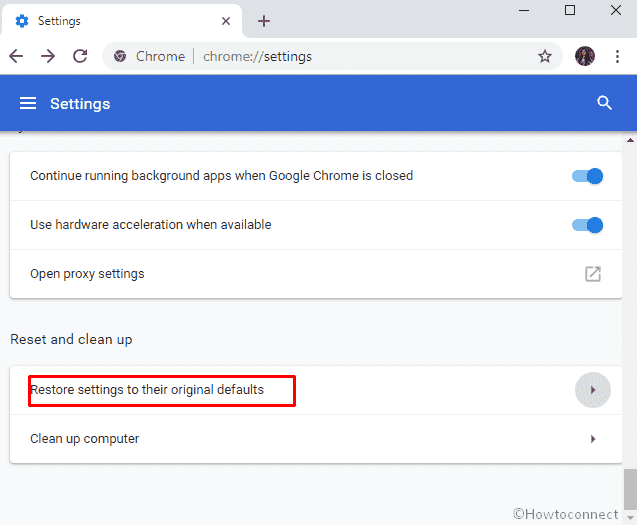Expand the Clean up computer arrow
The image size is (637, 525).
click(593, 439)
